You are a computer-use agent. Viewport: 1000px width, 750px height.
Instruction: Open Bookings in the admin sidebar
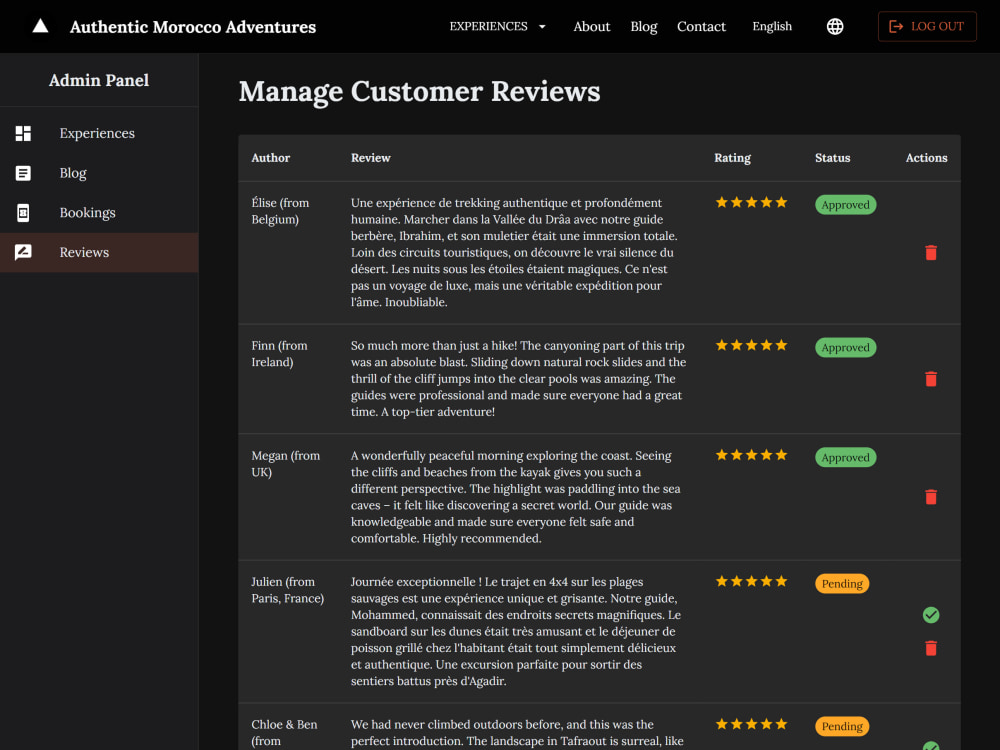(x=99, y=212)
